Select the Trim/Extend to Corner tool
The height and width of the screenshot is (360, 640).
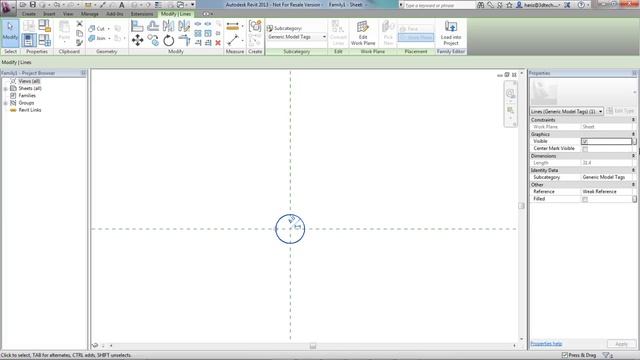click(x=184, y=40)
